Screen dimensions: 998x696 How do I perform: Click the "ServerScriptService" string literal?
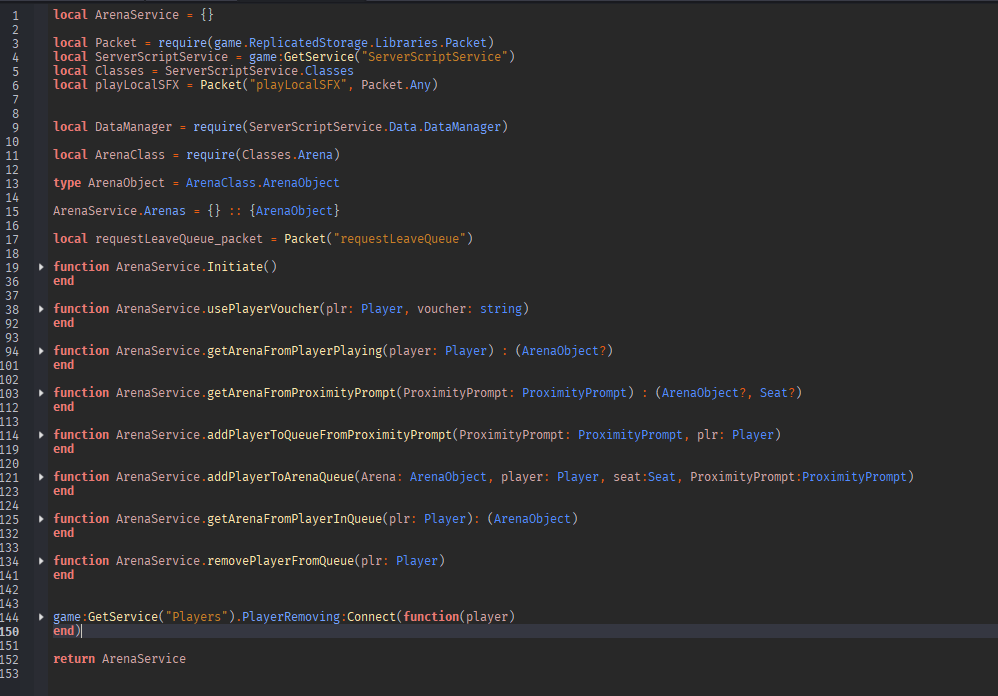point(434,57)
